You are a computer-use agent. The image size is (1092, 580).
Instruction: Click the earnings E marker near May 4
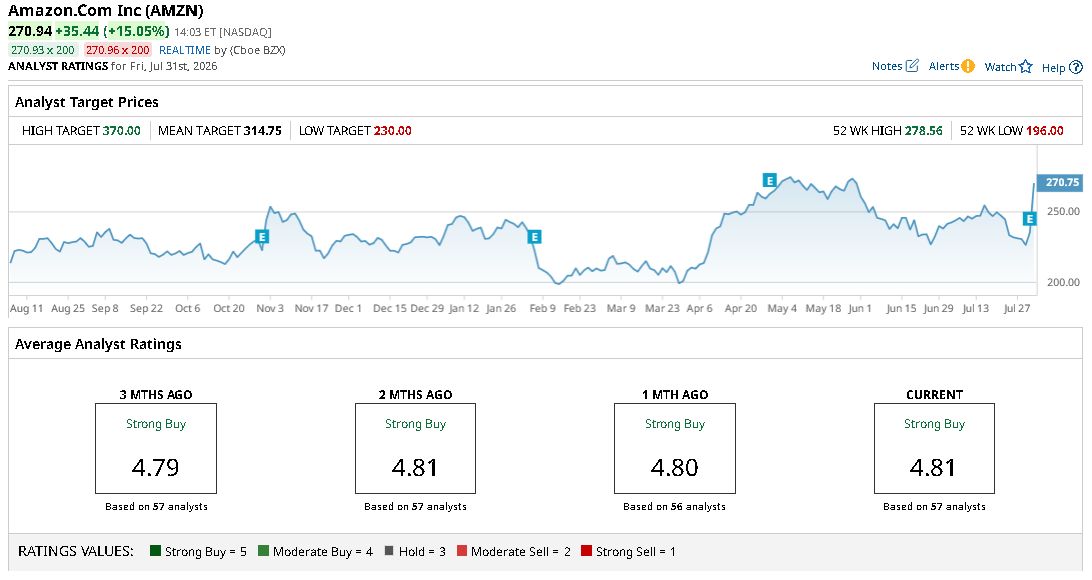click(x=769, y=180)
